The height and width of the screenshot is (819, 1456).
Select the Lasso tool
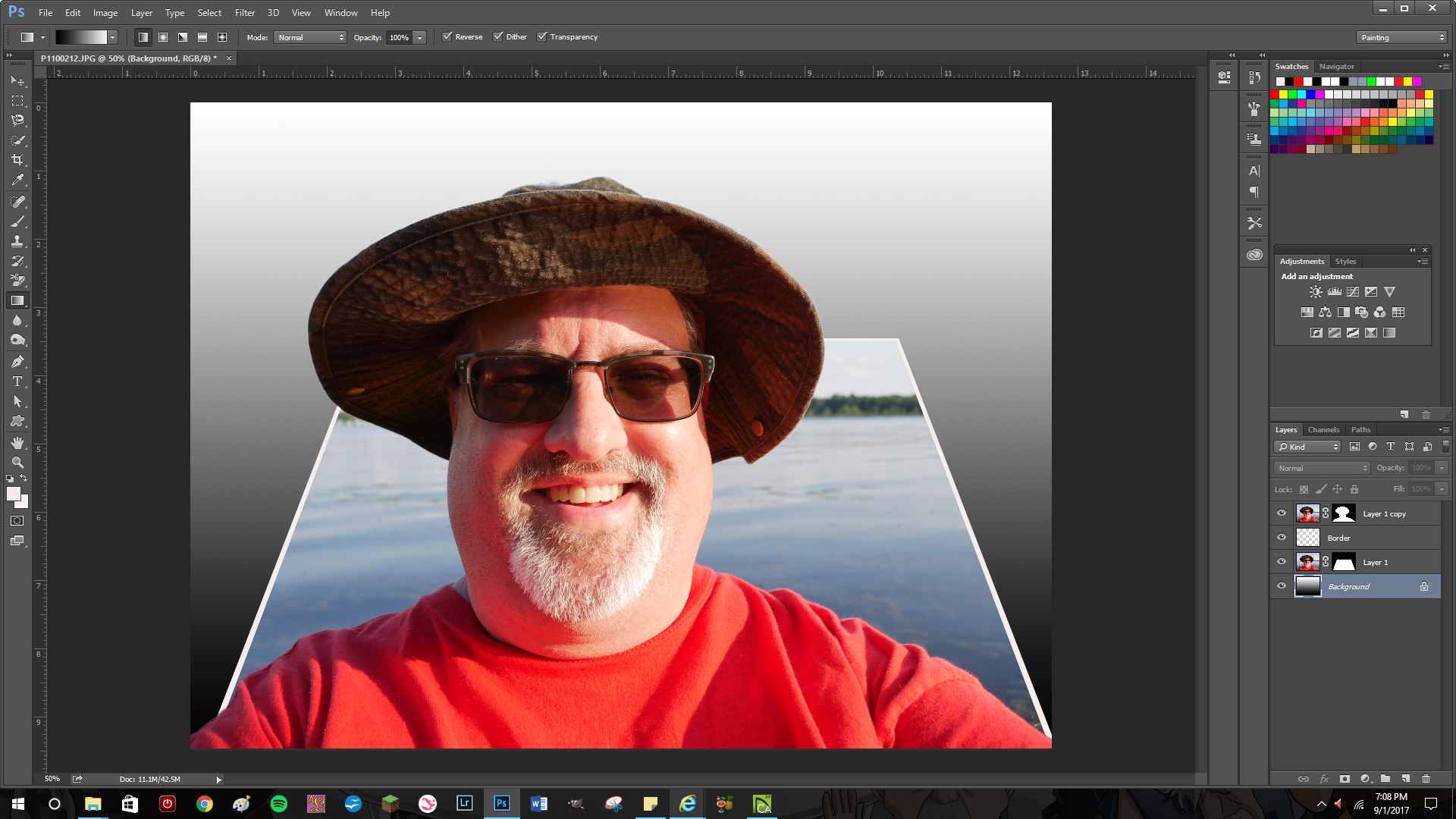tap(17, 121)
